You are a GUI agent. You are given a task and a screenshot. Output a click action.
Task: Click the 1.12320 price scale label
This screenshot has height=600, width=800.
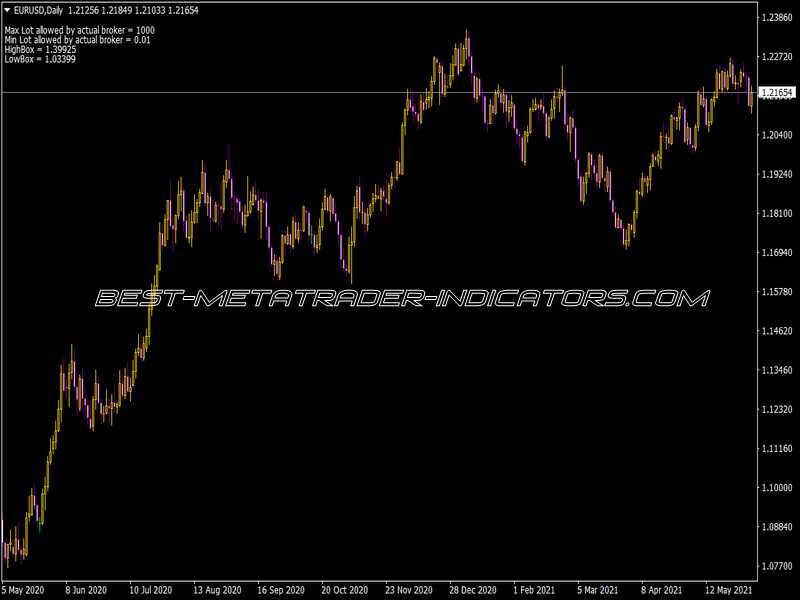click(777, 409)
